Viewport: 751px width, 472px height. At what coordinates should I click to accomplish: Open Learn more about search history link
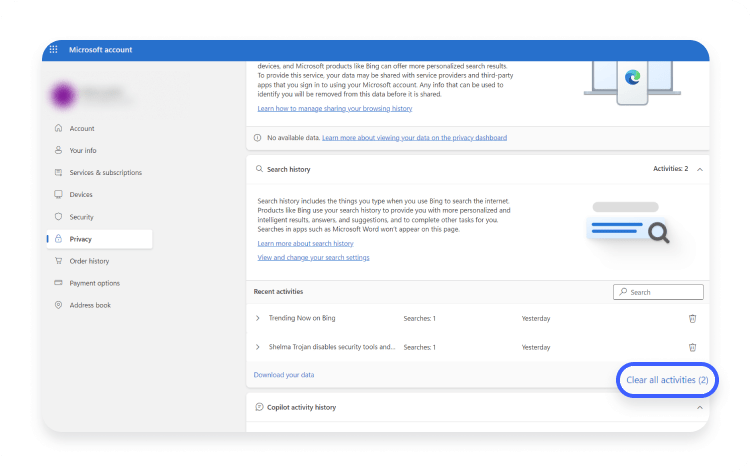coord(305,243)
